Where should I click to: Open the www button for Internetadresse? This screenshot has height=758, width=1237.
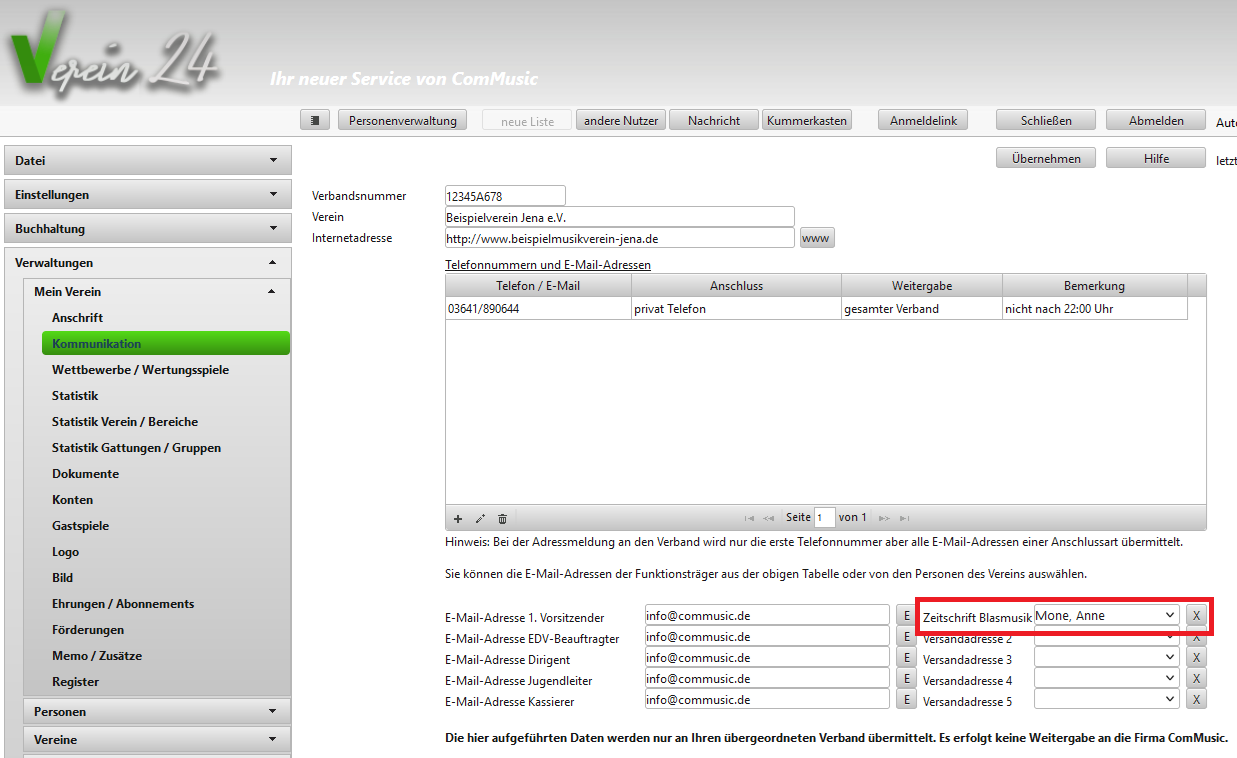[x=816, y=238]
